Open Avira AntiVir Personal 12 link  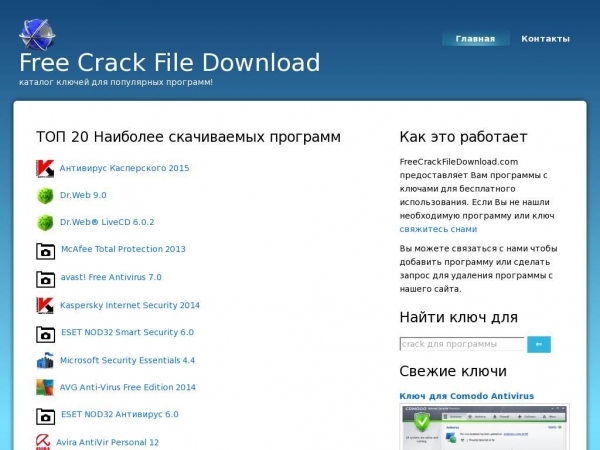coord(108,442)
